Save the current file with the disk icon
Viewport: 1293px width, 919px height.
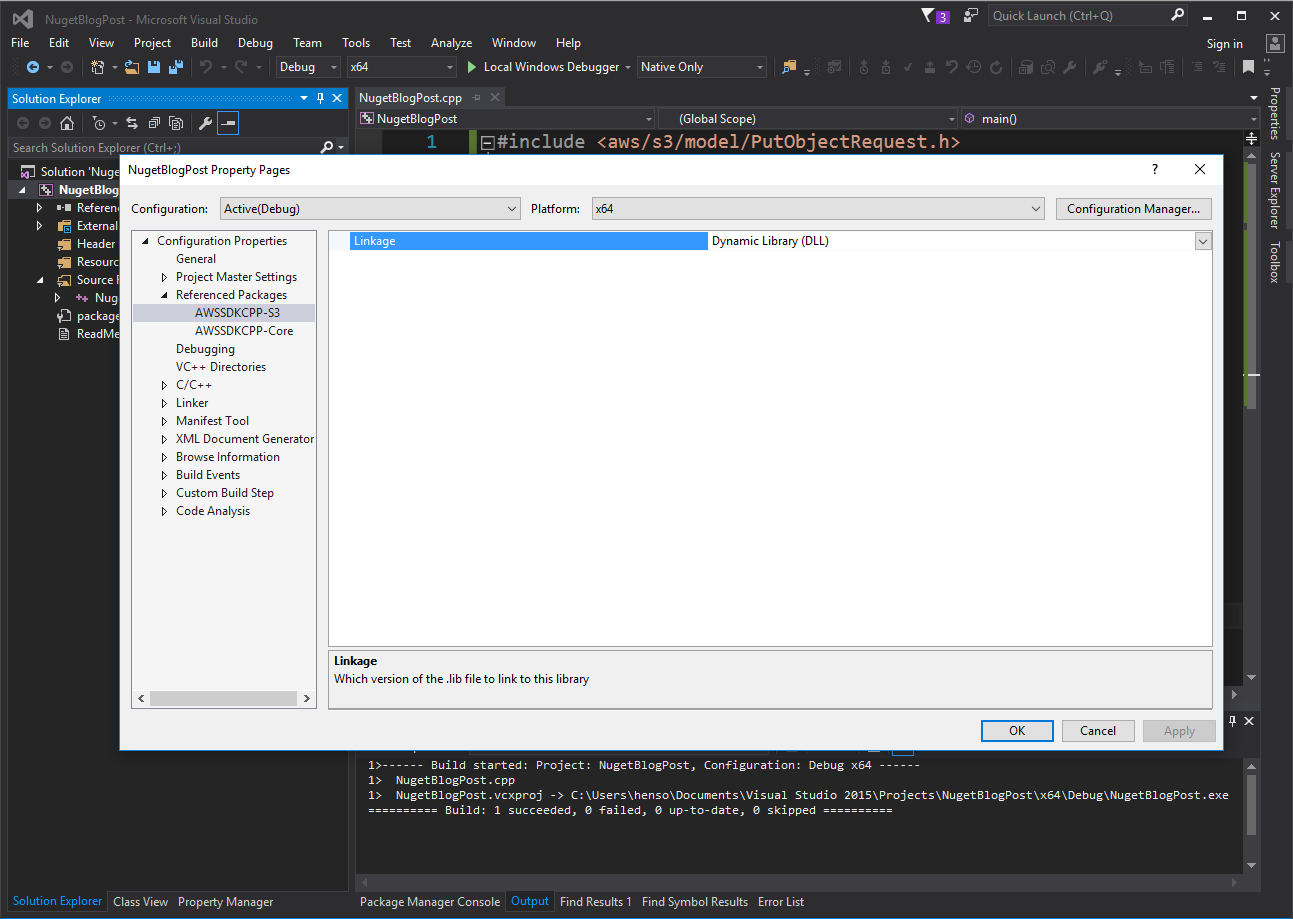154,67
